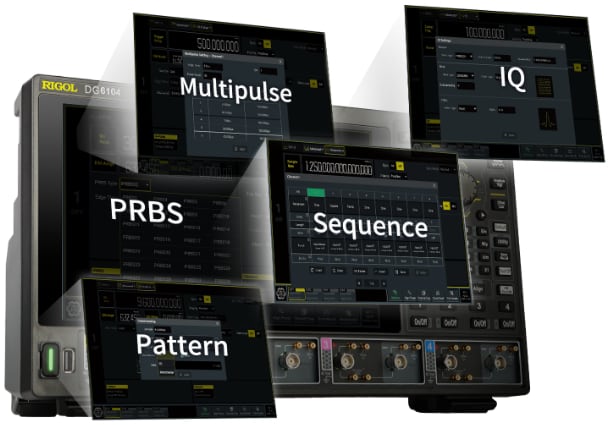Viewport: 610px width, 425px height.
Task: Toggle the yellow switch in Pattern screen header
Action: pos(207,299)
